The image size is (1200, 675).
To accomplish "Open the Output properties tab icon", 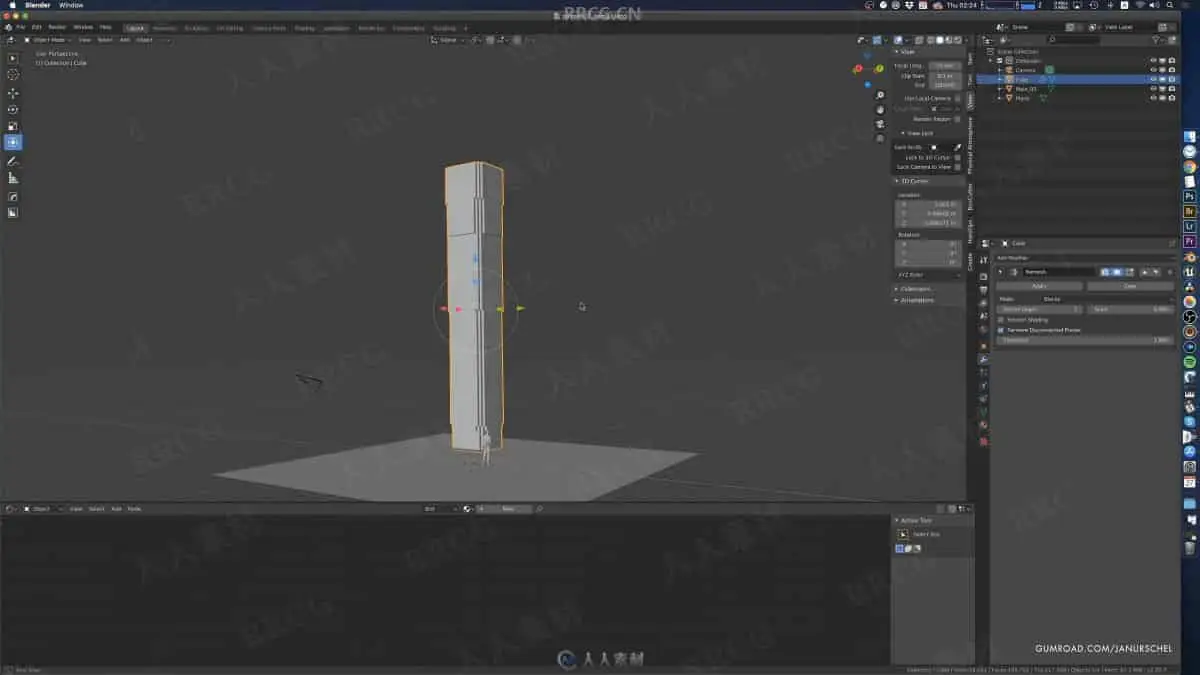I will 983,290.
